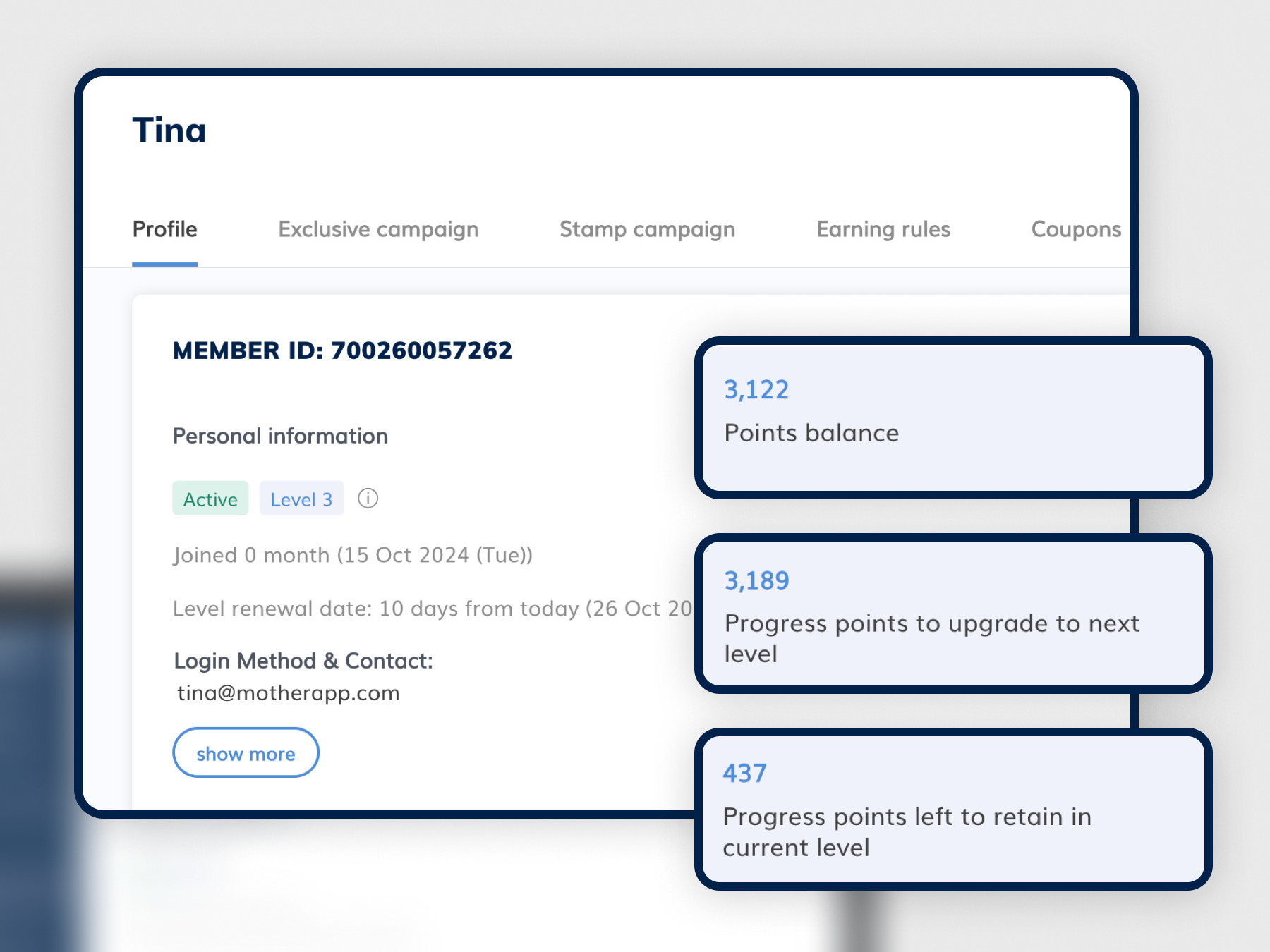Click the 437 progress points value

click(x=744, y=774)
